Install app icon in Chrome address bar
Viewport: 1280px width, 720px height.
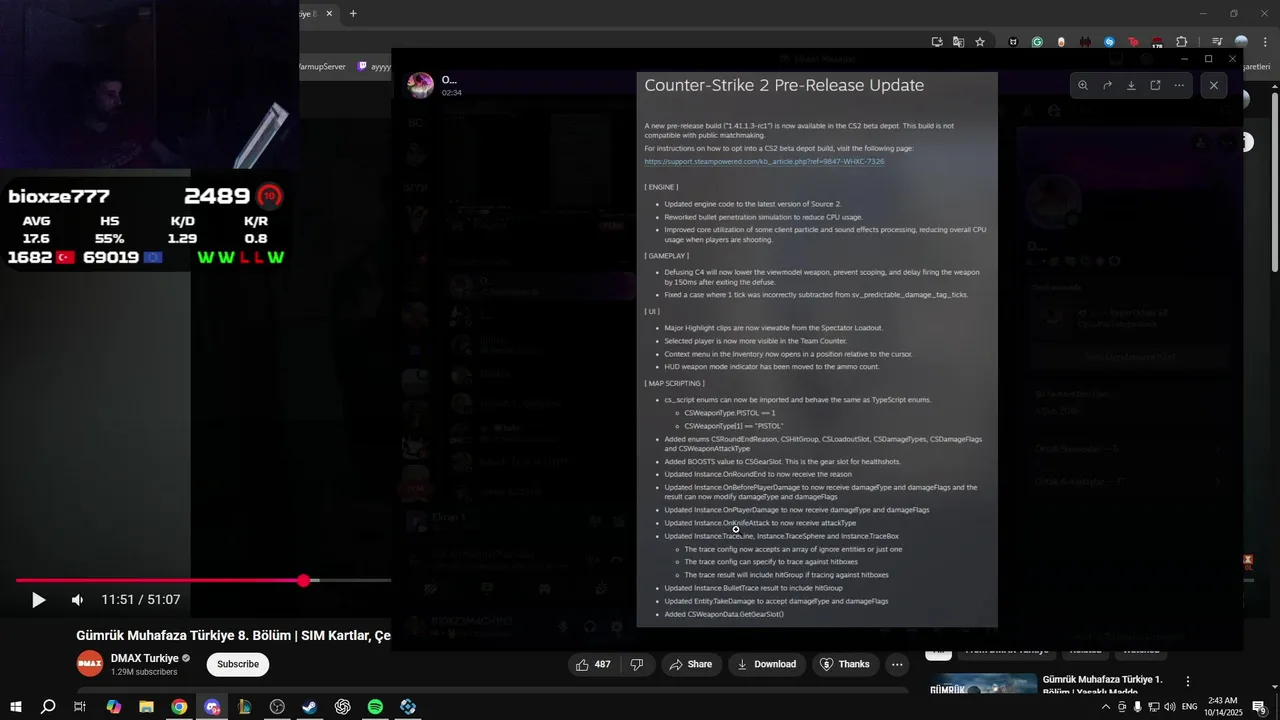(937, 42)
